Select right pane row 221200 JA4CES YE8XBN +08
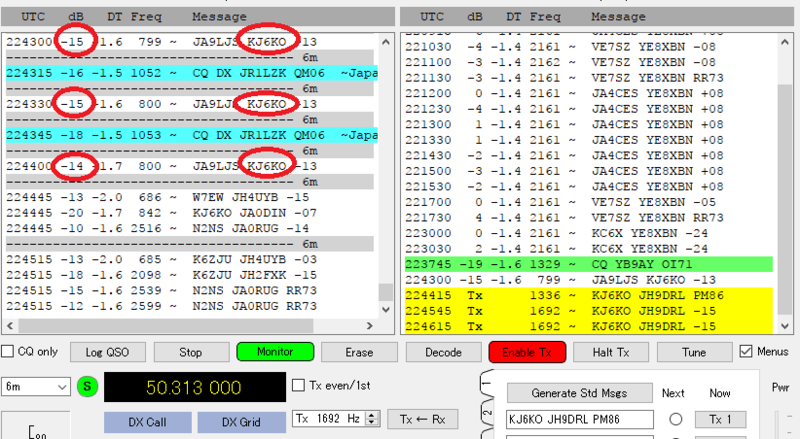Image resolution: width=800 pixels, height=439 pixels. [589, 93]
